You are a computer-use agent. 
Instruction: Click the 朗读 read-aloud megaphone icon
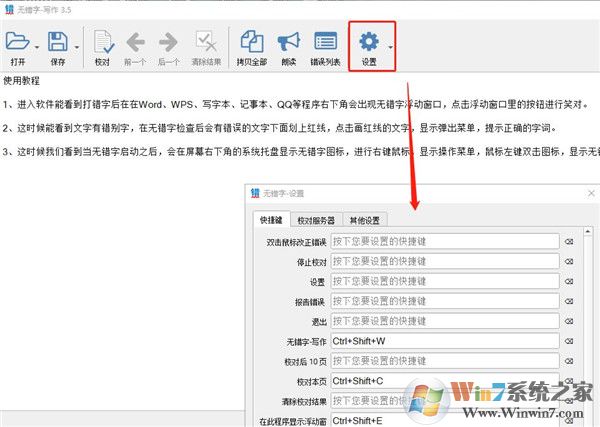pos(289,41)
